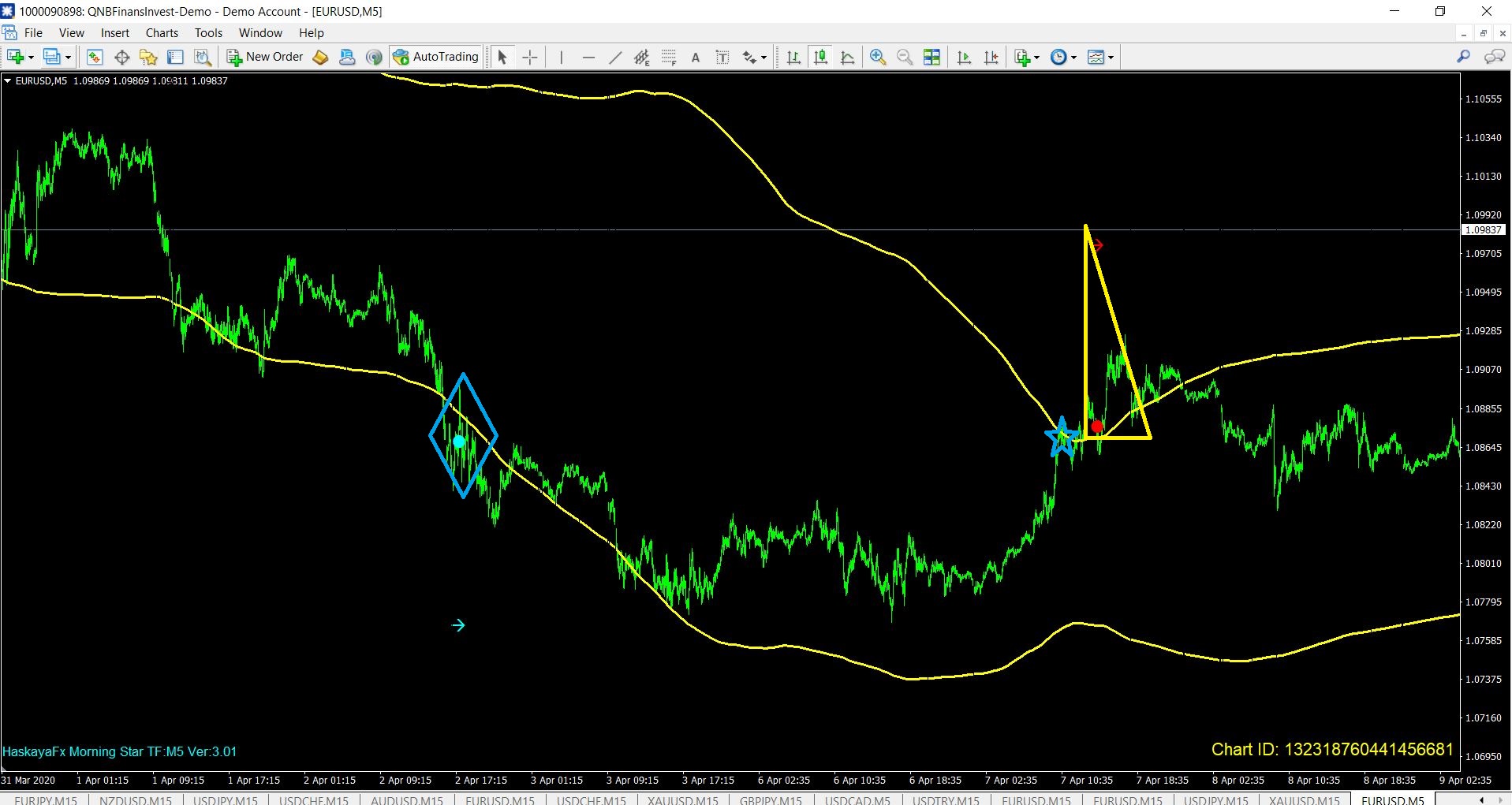Toggle the Navigator panel

point(148,57)
